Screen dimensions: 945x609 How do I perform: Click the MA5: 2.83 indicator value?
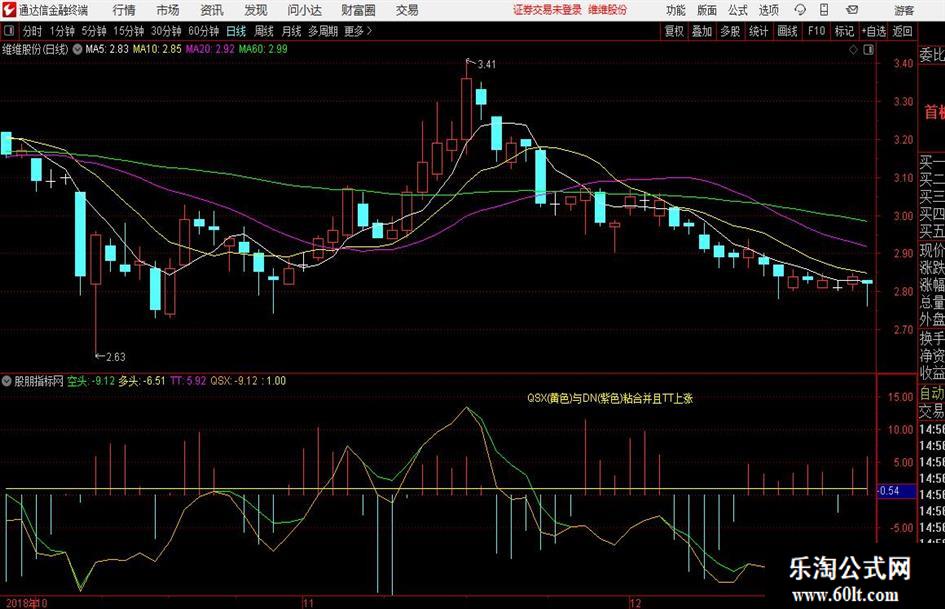pyautogui.click(x=107, y=49)
